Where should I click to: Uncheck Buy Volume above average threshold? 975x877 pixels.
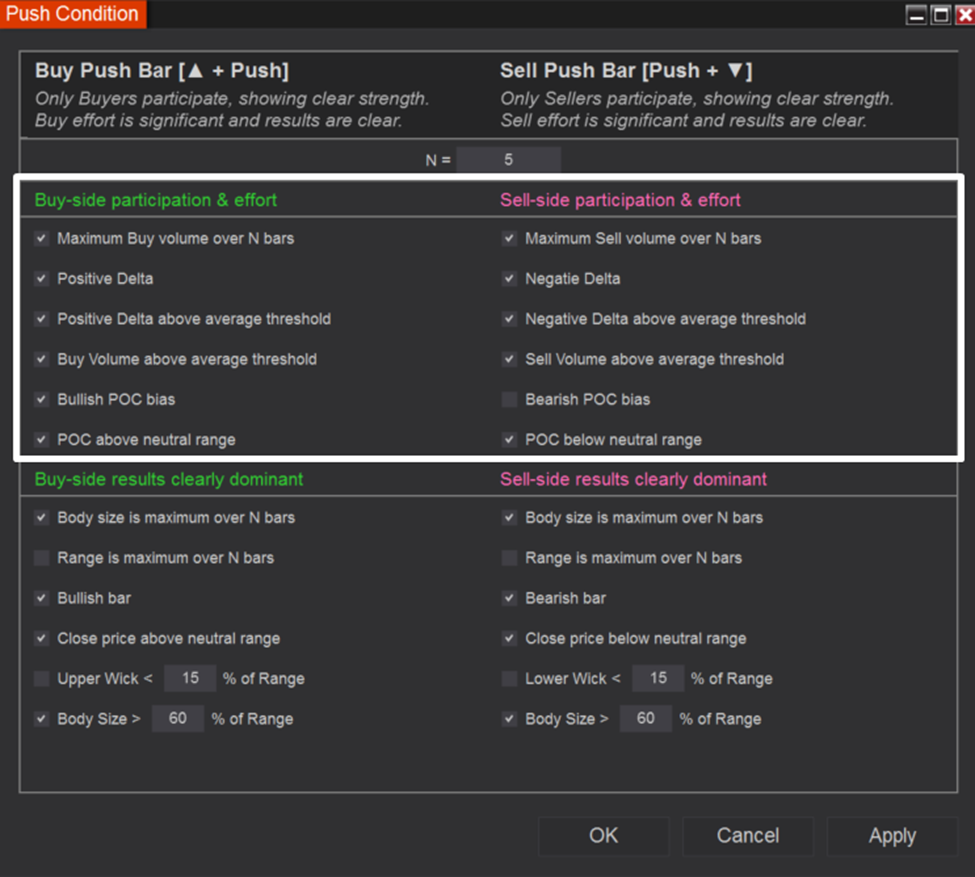(x=42, y=359)
